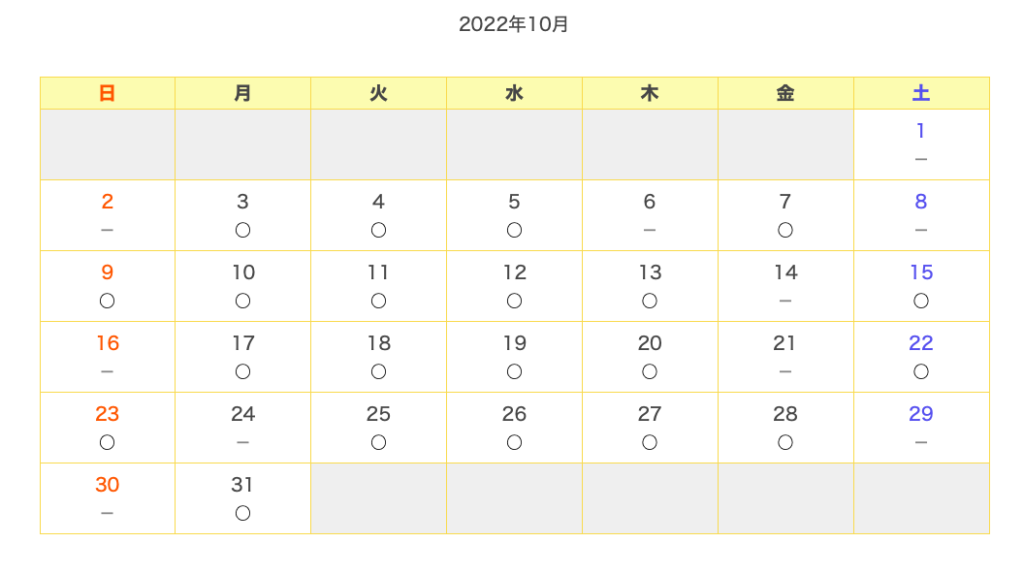This screenshot has width=1024, height=575.
Task: Click the 日 Sunday column header
Action: point(107,93)
